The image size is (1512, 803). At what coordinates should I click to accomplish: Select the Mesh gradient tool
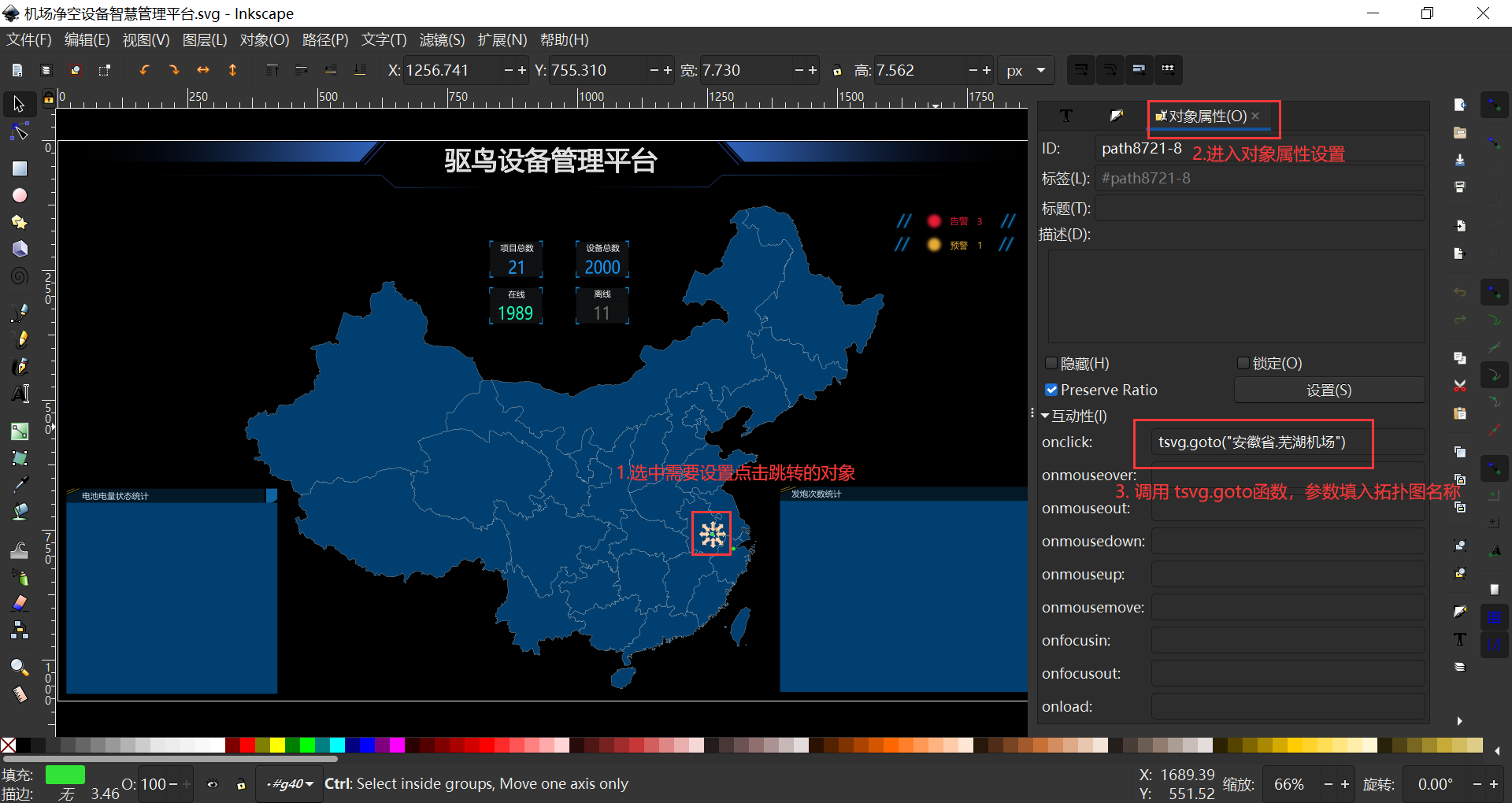(x=19, y=457)
